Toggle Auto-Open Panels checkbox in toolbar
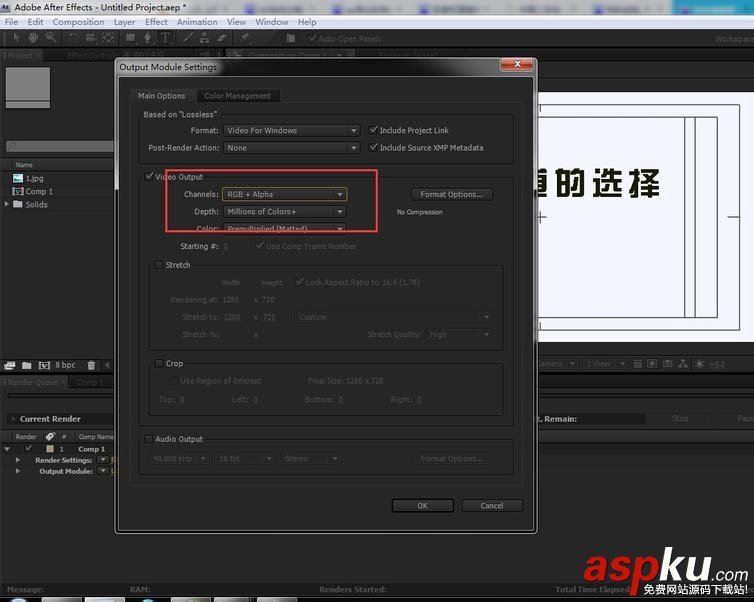Image resolution: width=754 pixels, height=602 pixels. click(x=312, y=38)
